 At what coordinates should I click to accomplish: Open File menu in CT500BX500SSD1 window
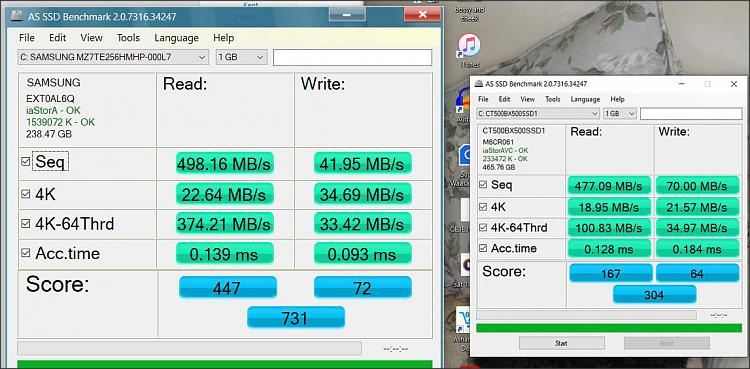point(484,99)
